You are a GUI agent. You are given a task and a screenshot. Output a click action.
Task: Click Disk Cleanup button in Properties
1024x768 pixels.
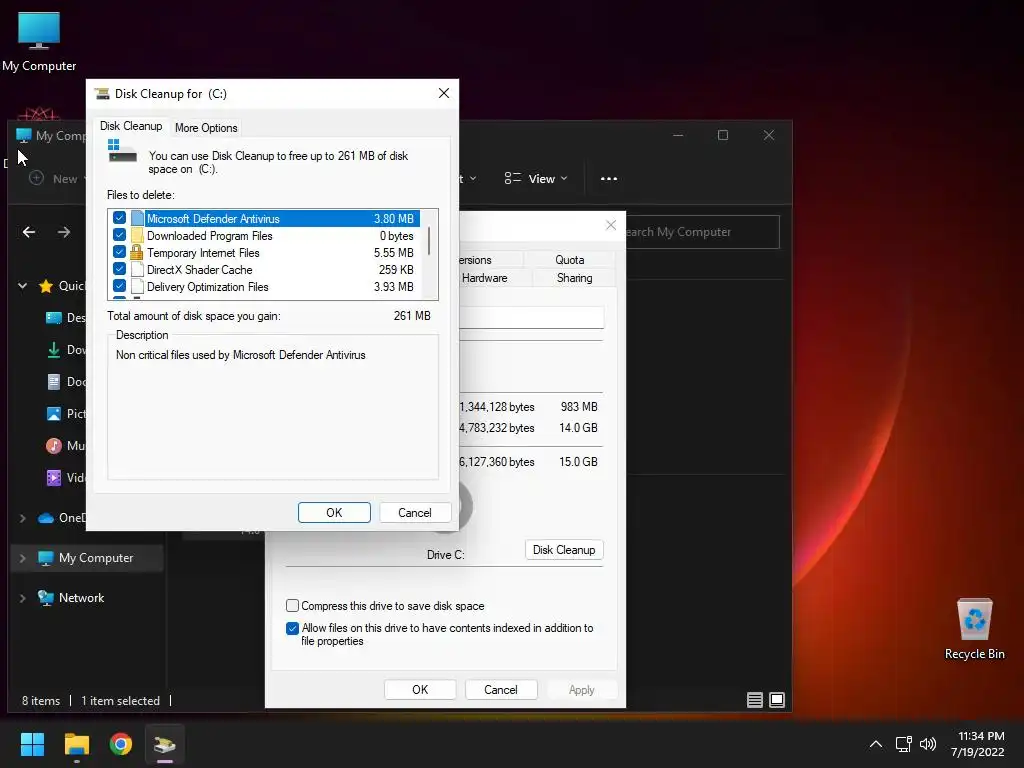point(564,550)
